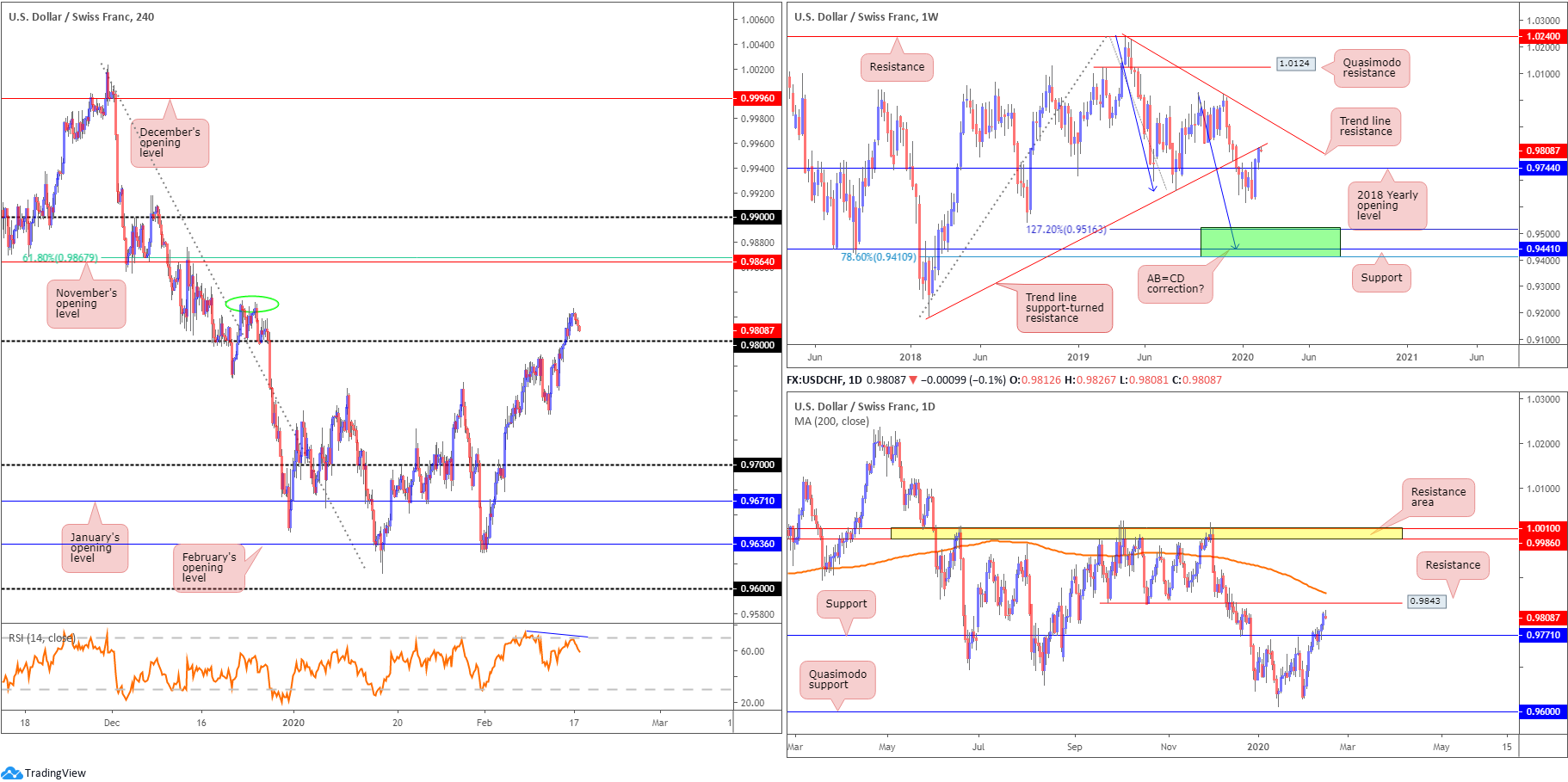Click the TradingView logo

tap(44, 773)
